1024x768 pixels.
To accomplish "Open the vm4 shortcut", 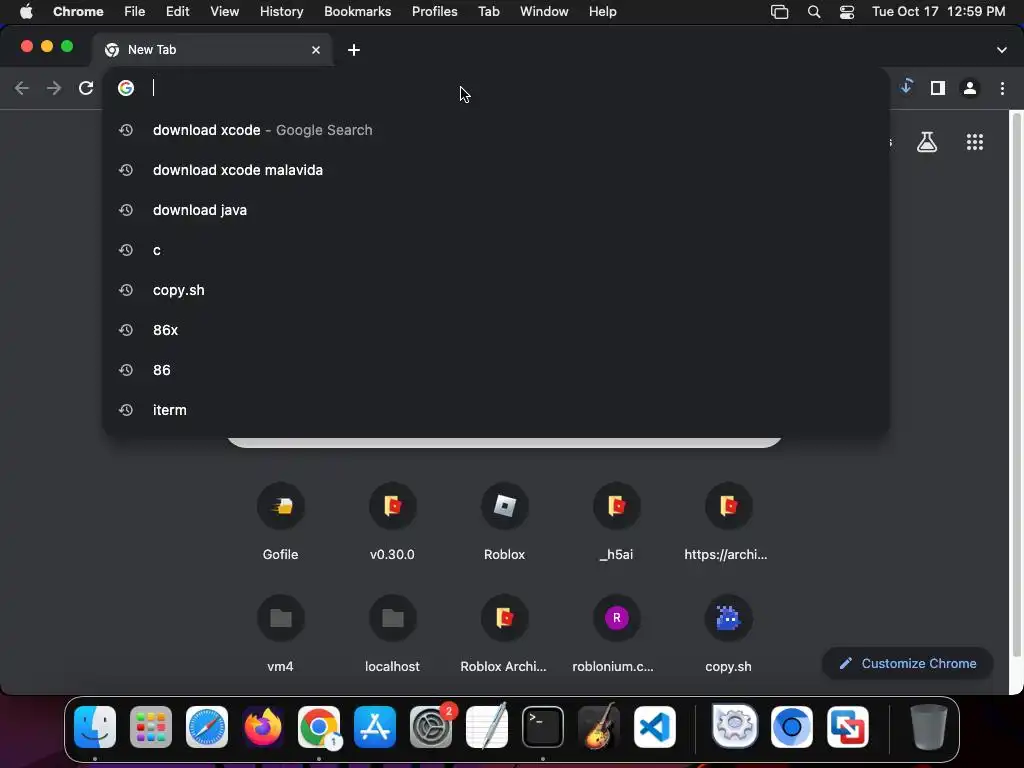I will coord(280,634).
